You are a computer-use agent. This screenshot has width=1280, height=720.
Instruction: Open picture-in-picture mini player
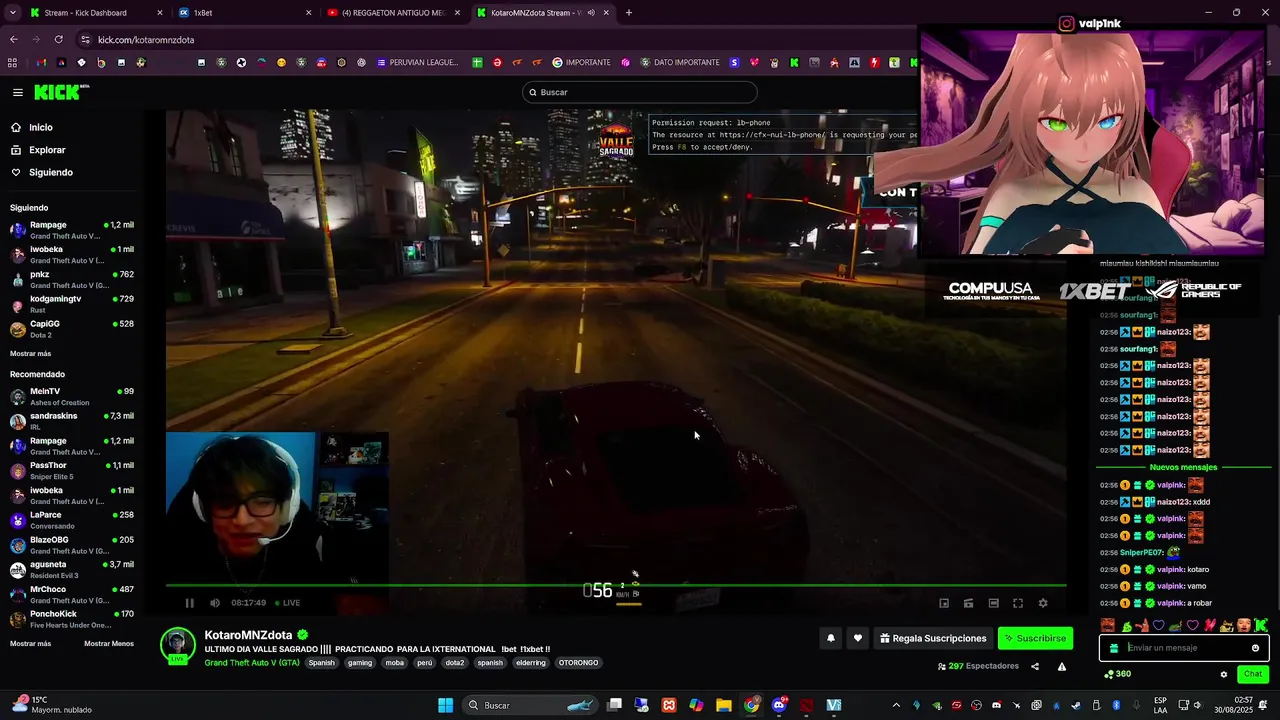[944, 603]
